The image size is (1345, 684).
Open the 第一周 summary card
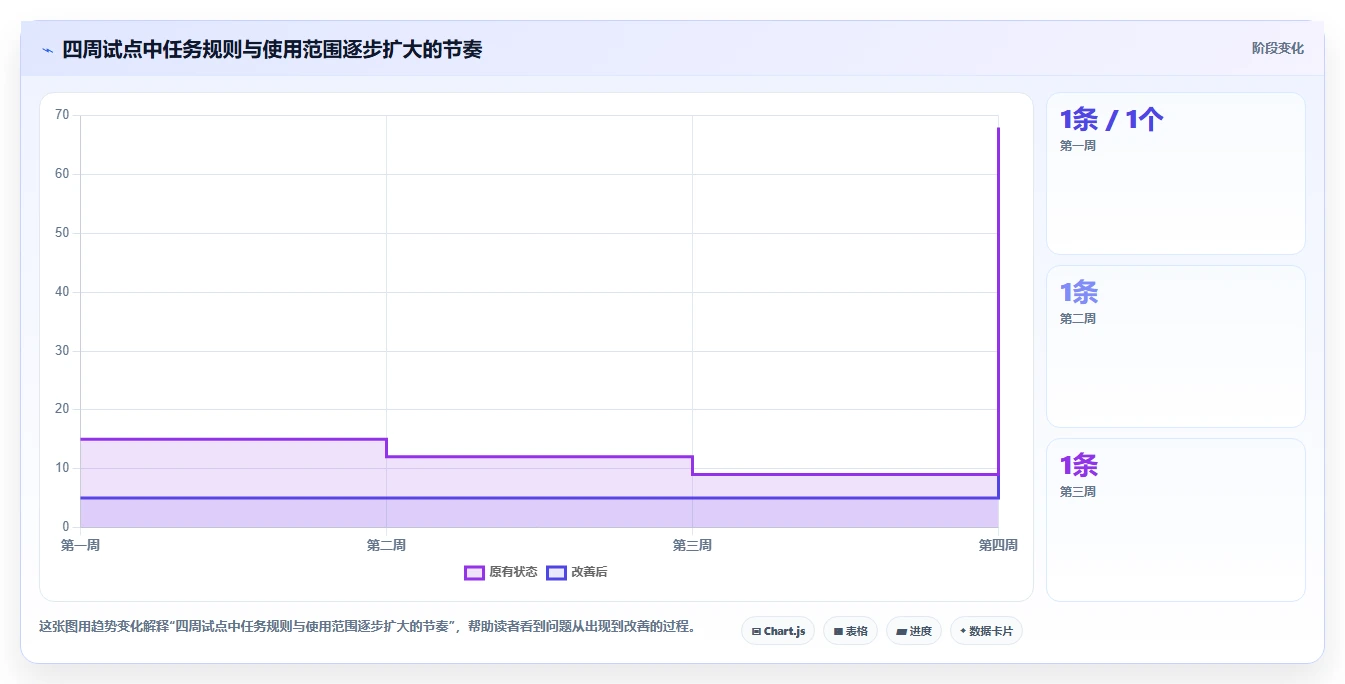tap(1175, 174)
